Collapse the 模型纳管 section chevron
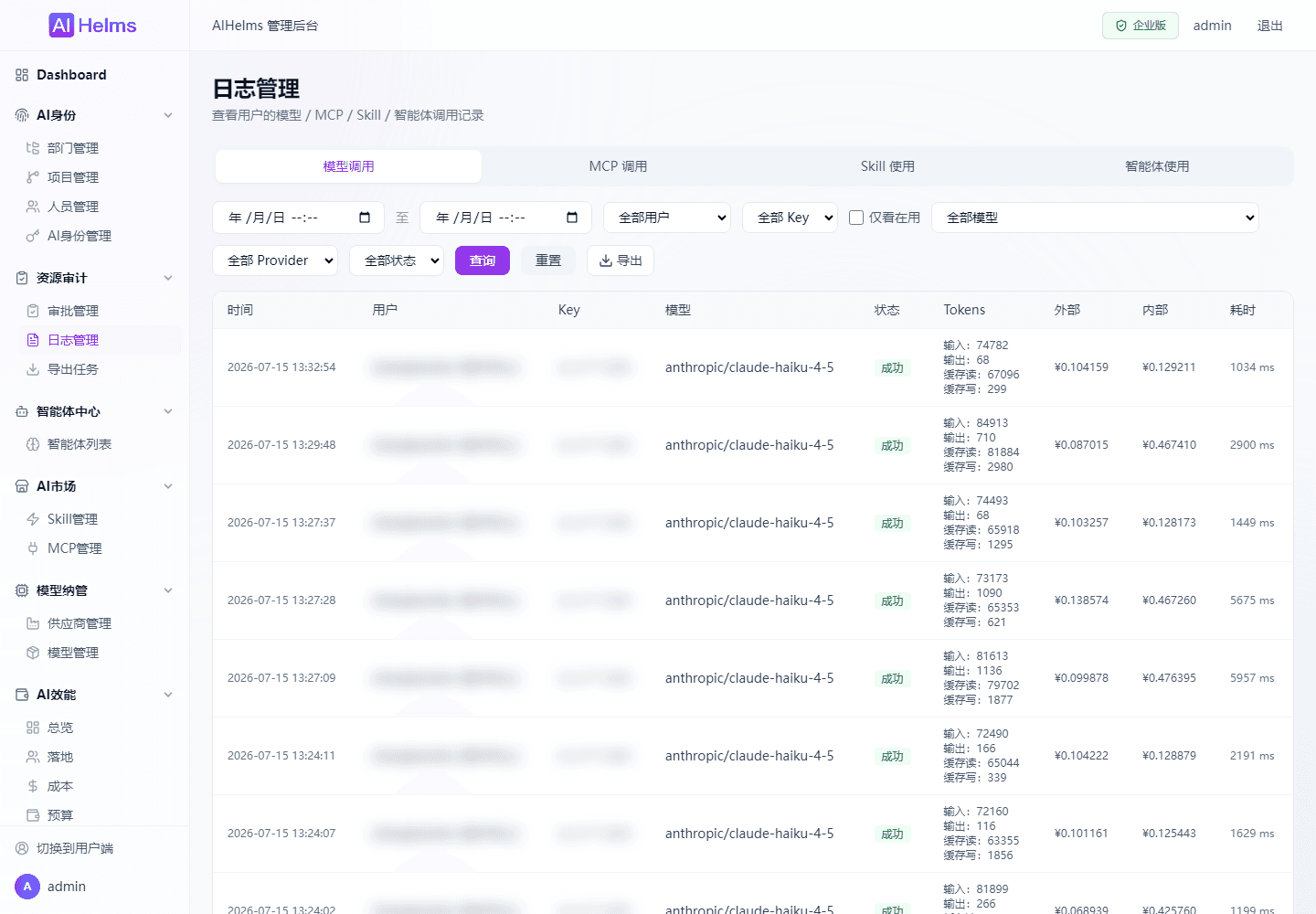The height and width of the screenshot is (914, 1316). tap(168, 590)
